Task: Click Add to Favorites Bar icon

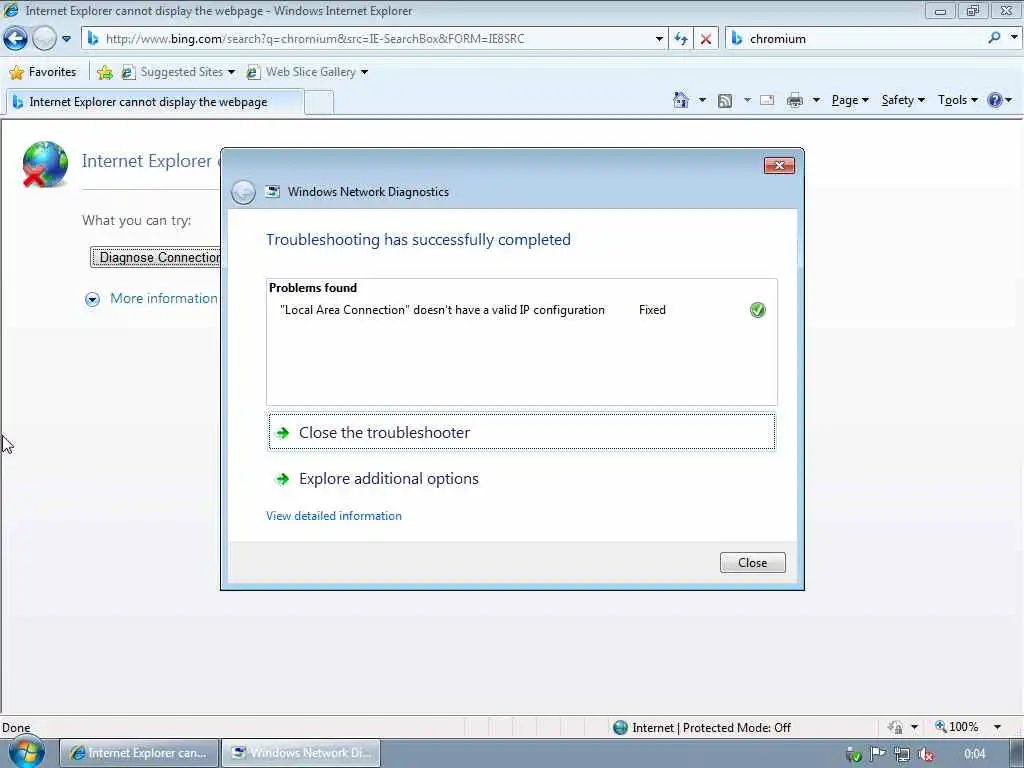Action: [104, 72]
